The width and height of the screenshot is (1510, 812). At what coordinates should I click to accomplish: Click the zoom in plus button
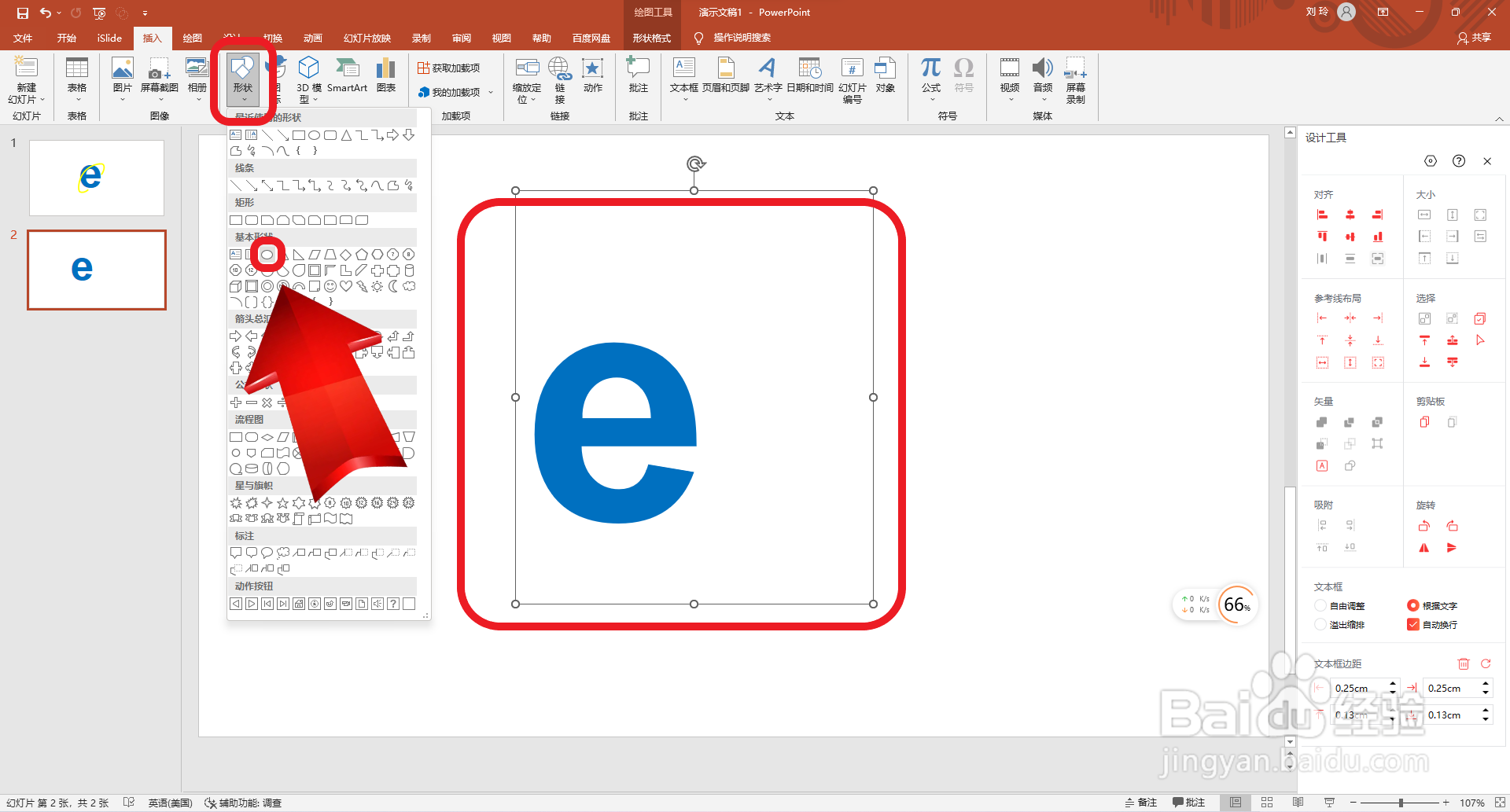[x=1446, y=803]
